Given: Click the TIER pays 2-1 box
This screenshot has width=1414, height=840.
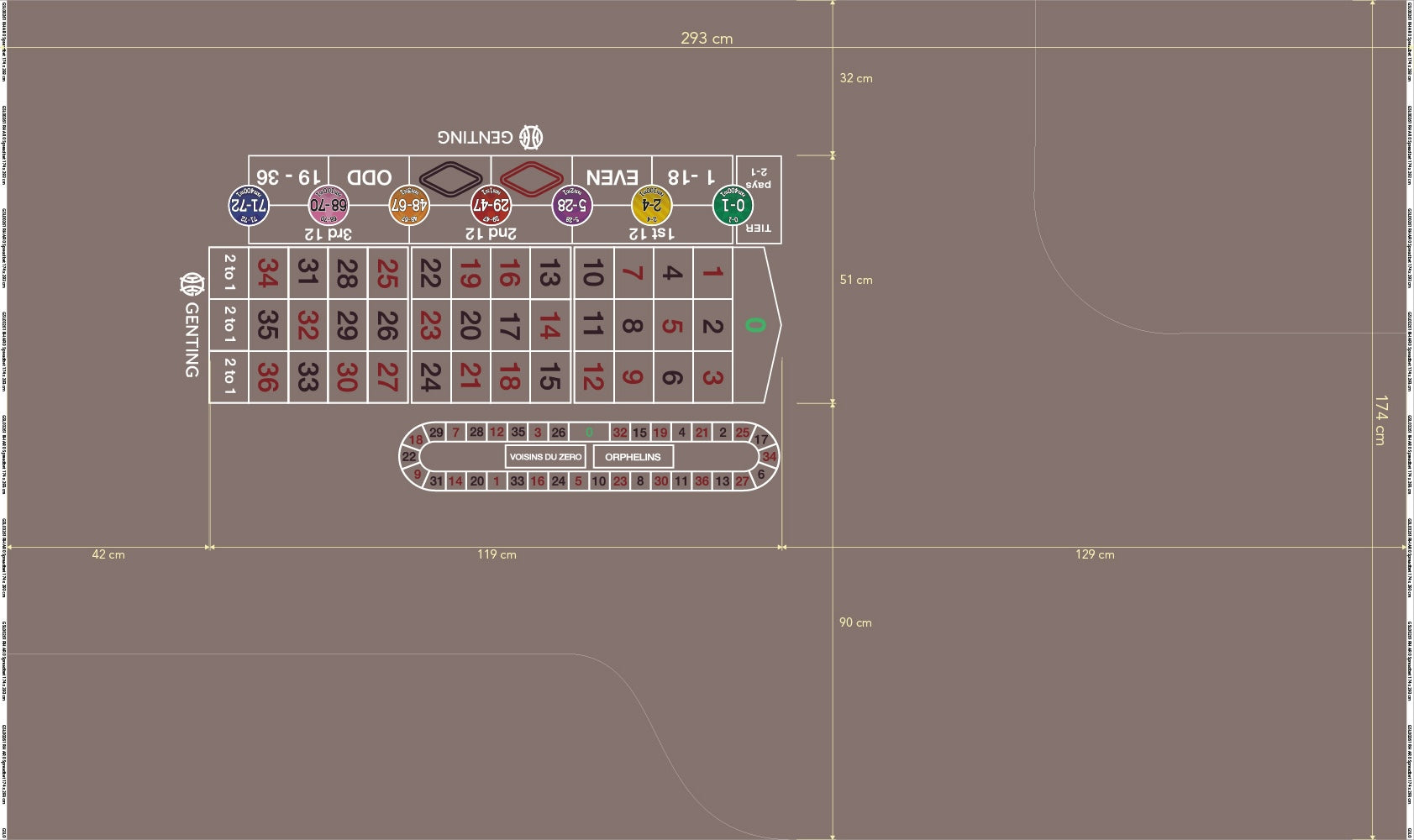Looking at the screenshot, I should tap(758, 200).
